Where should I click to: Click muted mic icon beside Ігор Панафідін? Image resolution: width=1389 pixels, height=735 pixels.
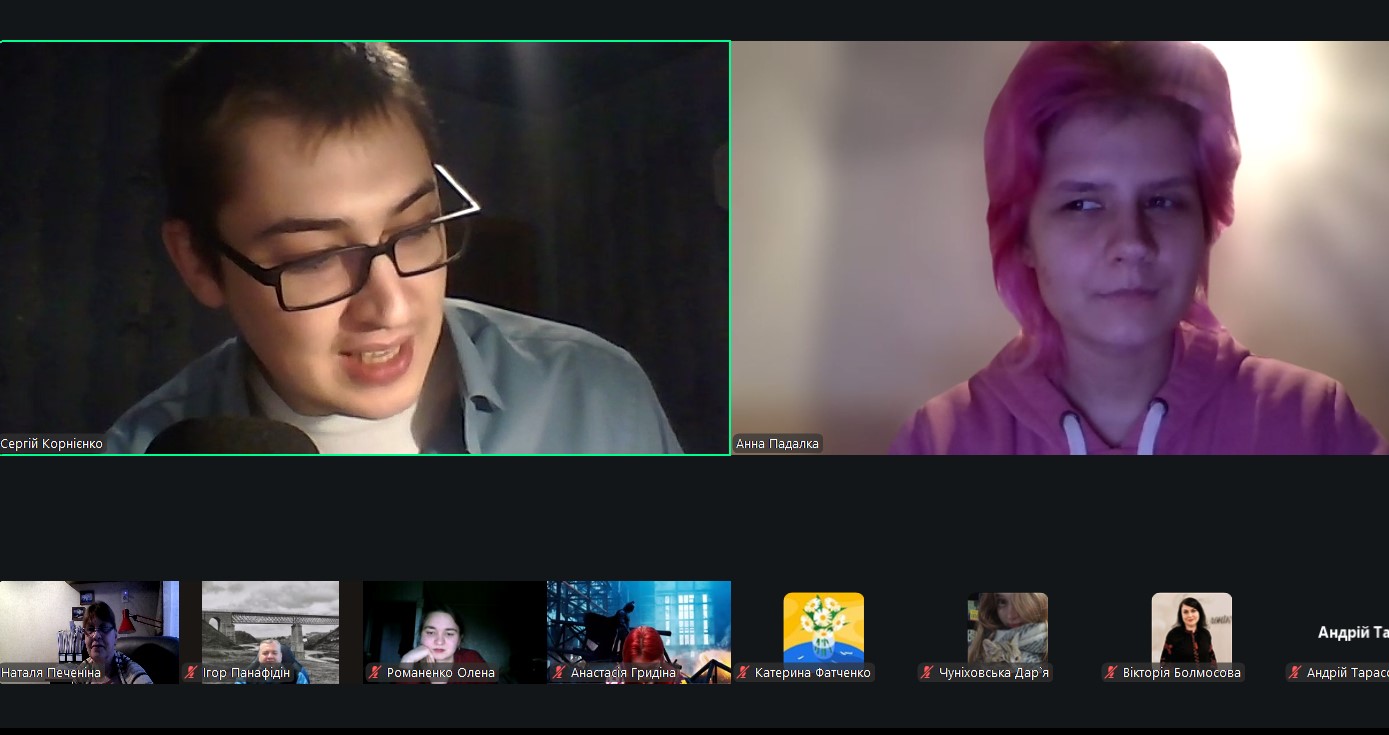(191, 673)
